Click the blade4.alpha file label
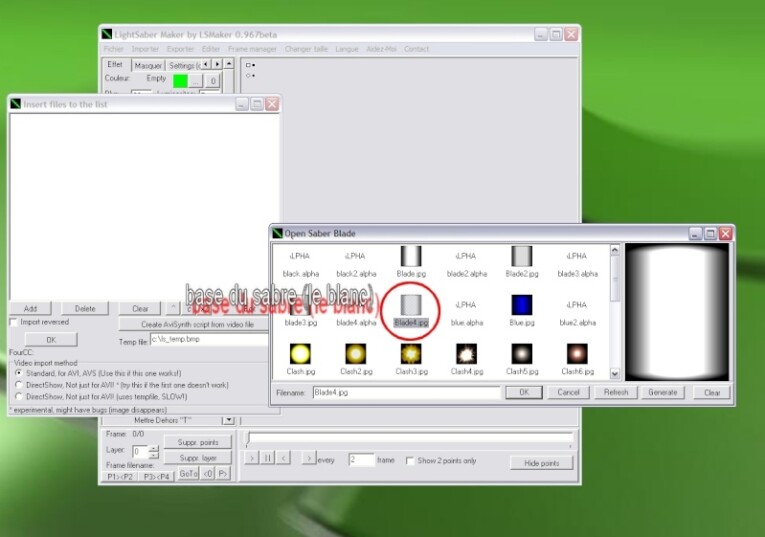The image size is (765, 537). (356, 322)
